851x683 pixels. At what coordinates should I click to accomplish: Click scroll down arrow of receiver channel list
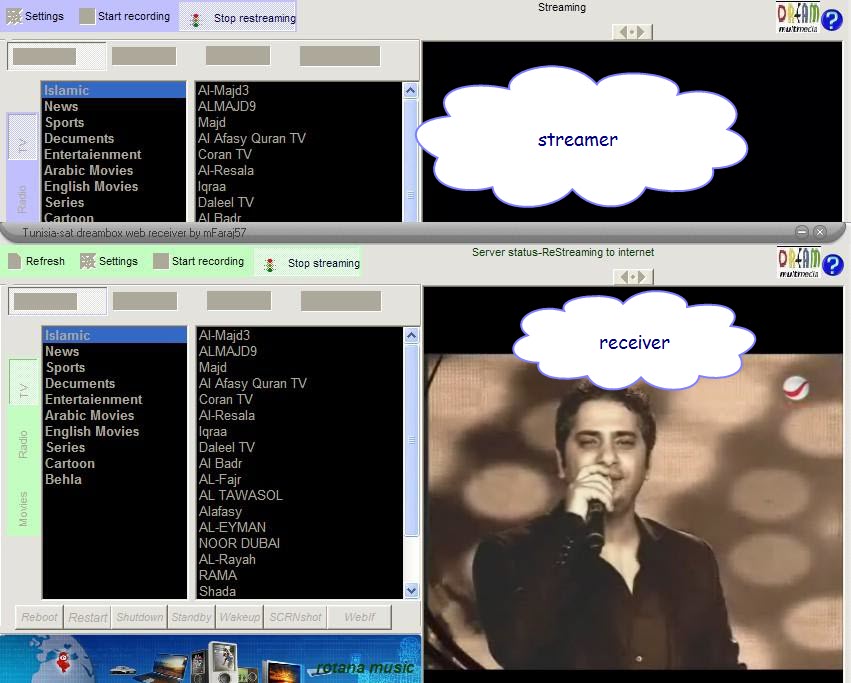(411, 591)
